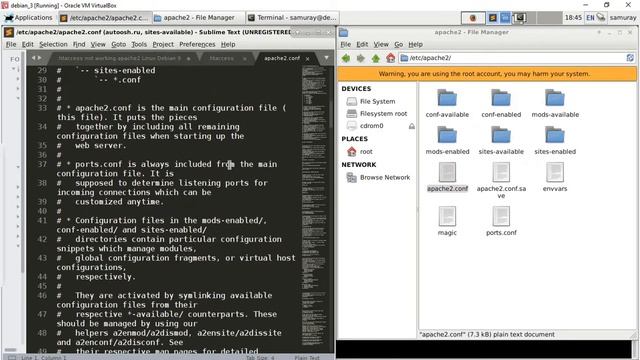The height and width of the screenshot is (360, 640).
Task: Open Find menu in Sublime Text
Action: 79,44
